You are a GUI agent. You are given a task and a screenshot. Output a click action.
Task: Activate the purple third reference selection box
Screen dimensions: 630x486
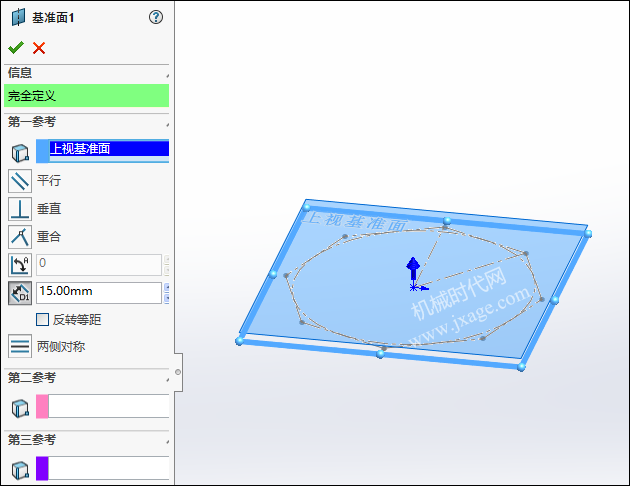pyautogui.click(x=102, y=468)
